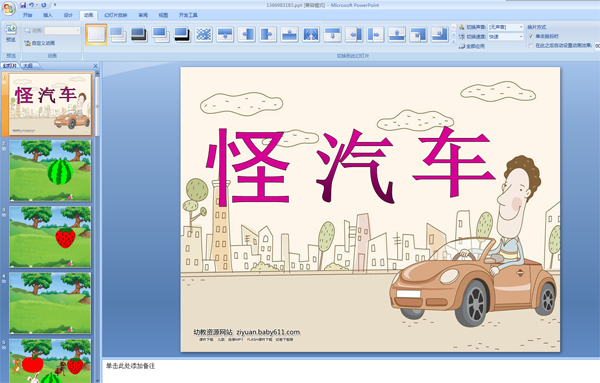This screenshot has width=600, height=383.
Task: Open the 动画 animate dropdown box
Action: coord(62,30)
